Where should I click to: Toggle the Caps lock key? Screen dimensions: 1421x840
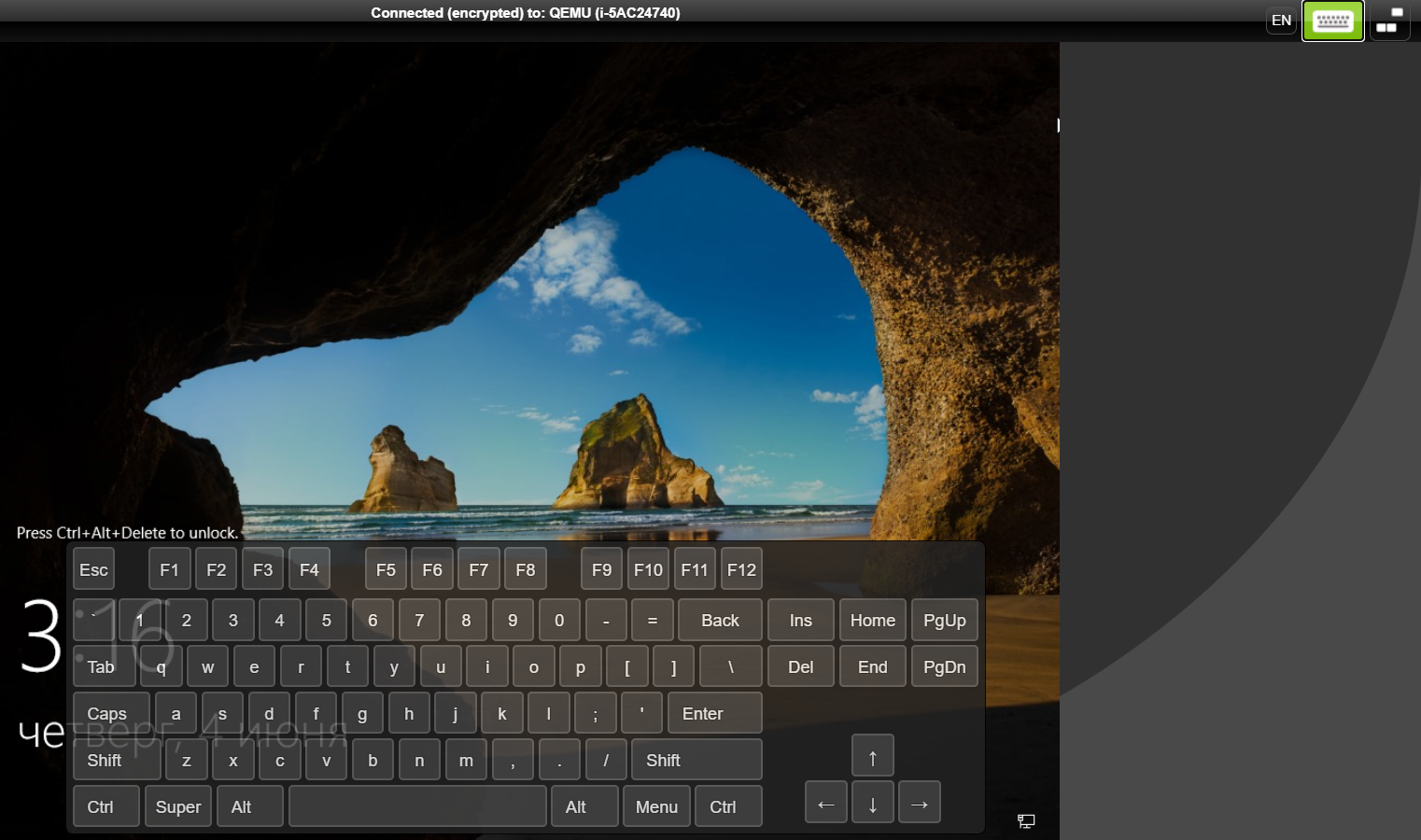pyautogui.click(x=111, y=713)
